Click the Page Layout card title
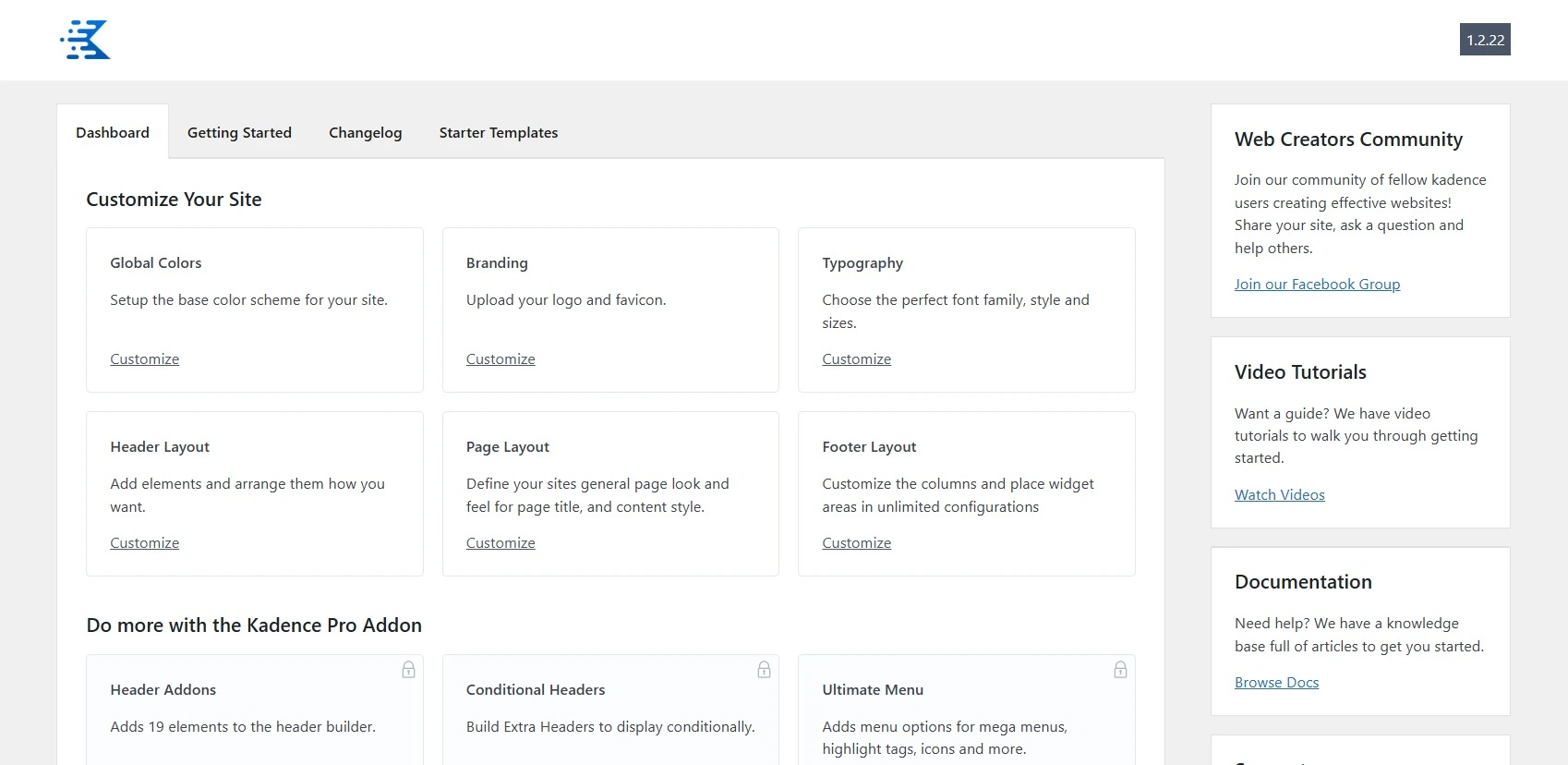Image resolution: width=1568 pixels, height=765 pixels. [x=508, y=447]
